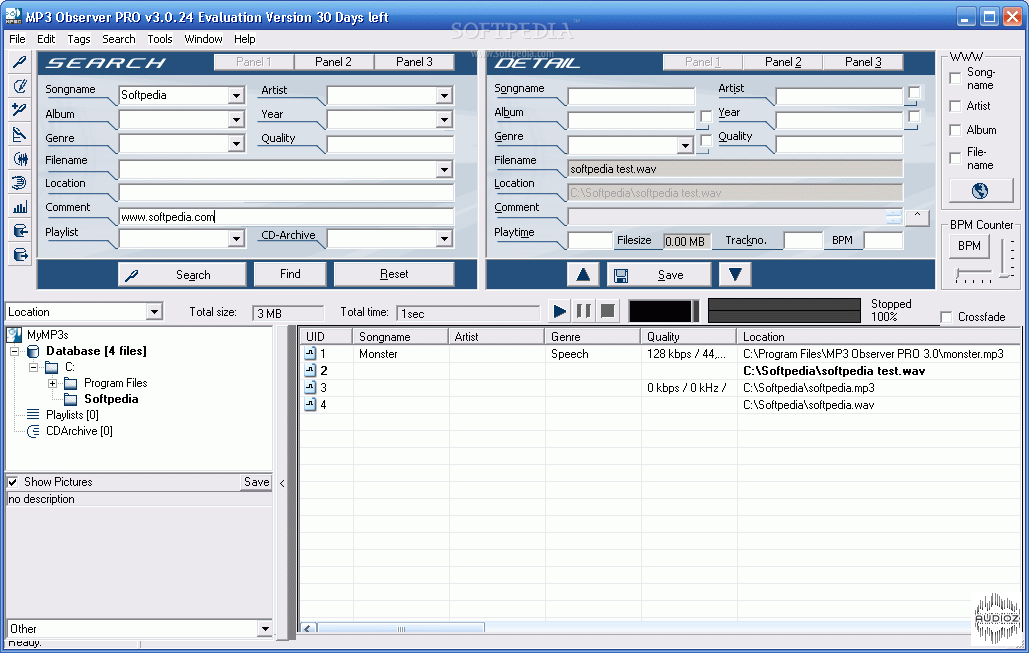The height and width of the screenshot is (653, 1029).
Task: Click the CDArchive icon in tree
Action: tap(33, 431)
